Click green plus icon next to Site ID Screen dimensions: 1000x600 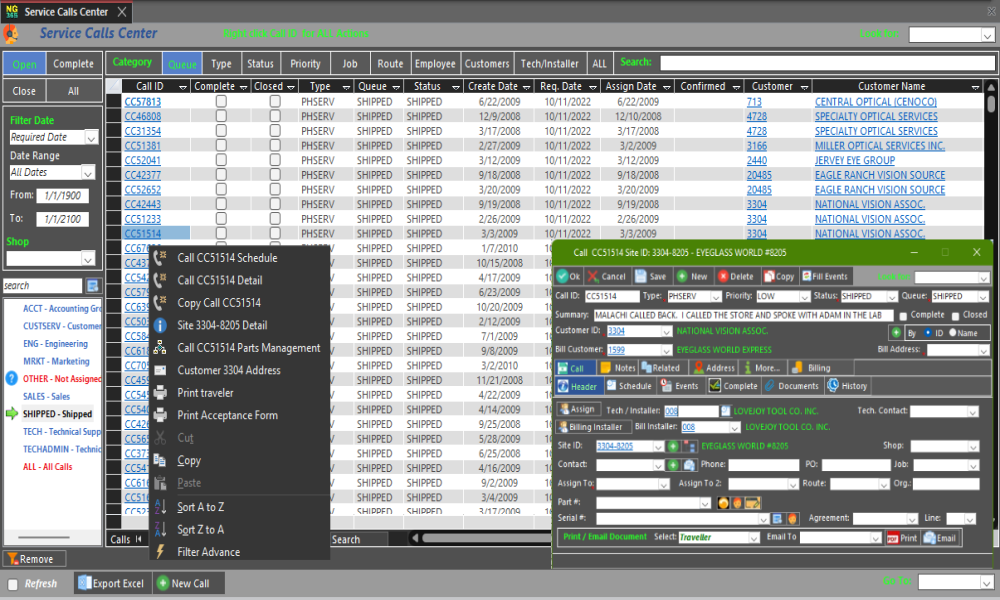point(673,446)
